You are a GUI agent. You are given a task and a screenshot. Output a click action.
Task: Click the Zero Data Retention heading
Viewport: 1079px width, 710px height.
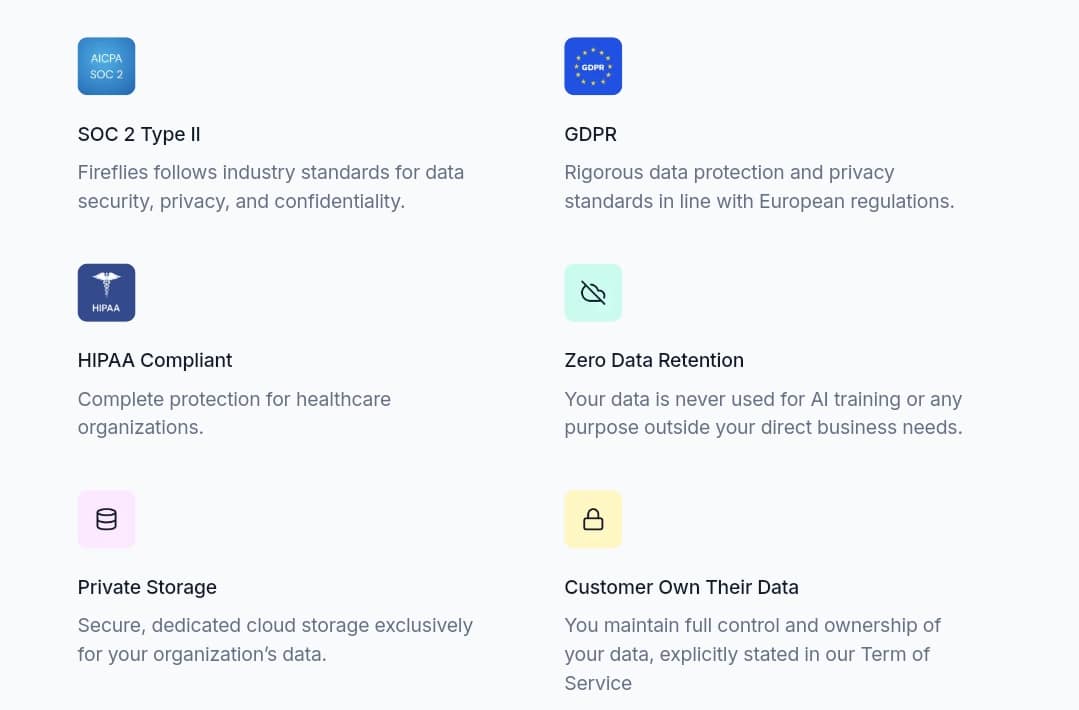click(x=654, y=361)
